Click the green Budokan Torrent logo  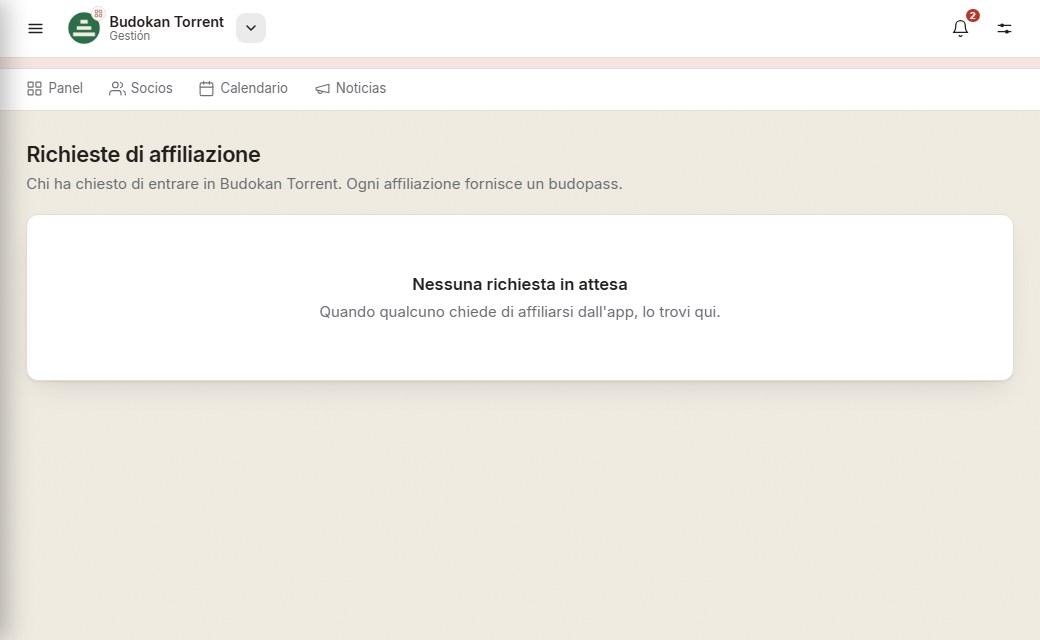tap(84, 29)
